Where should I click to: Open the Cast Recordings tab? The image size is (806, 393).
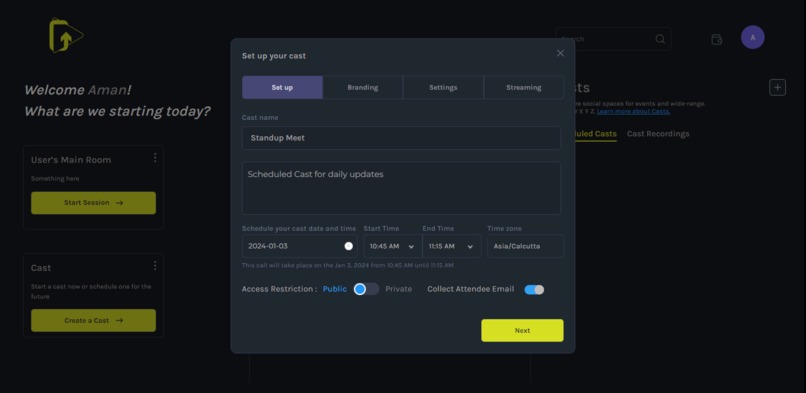pyautogui.click(x=658, y=134)
